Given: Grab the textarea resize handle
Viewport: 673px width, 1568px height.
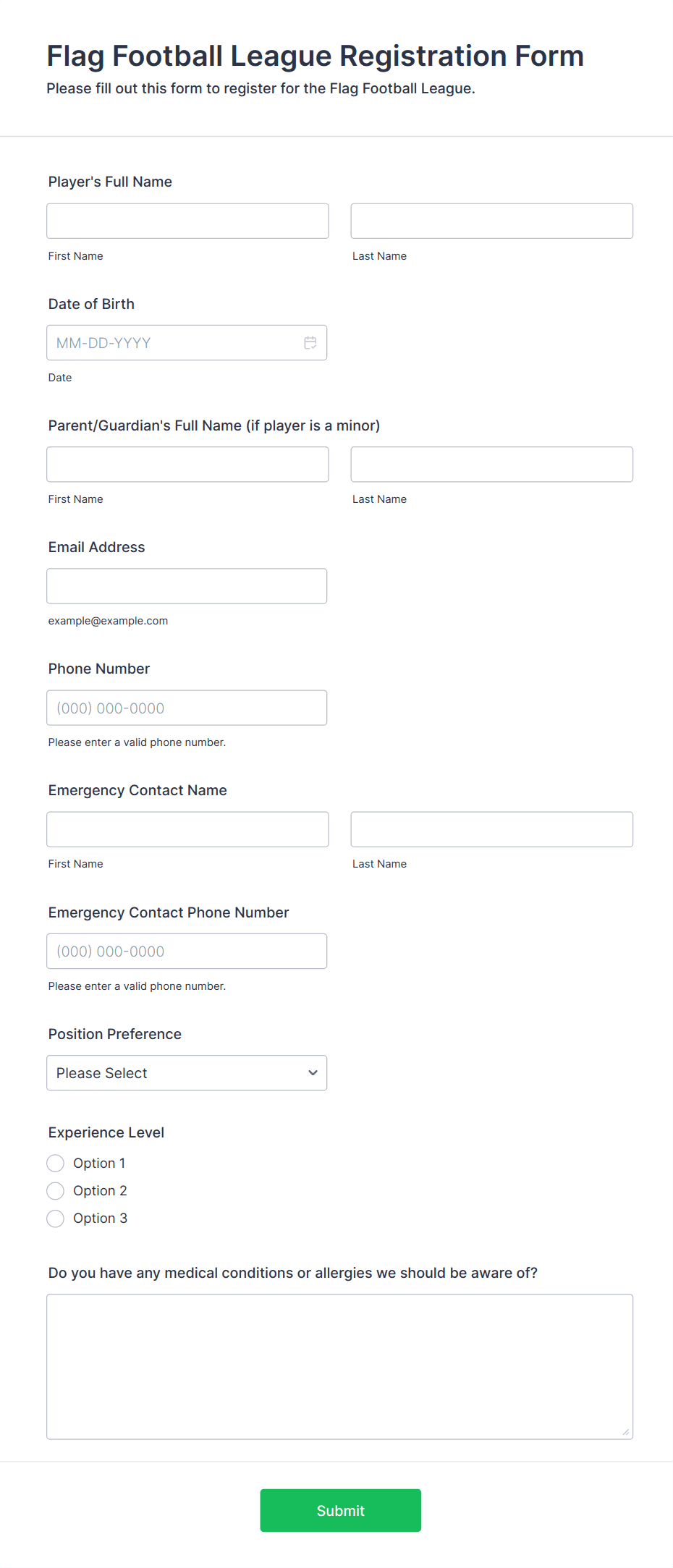Looking at the screenshot, I should coord(626,1432).
